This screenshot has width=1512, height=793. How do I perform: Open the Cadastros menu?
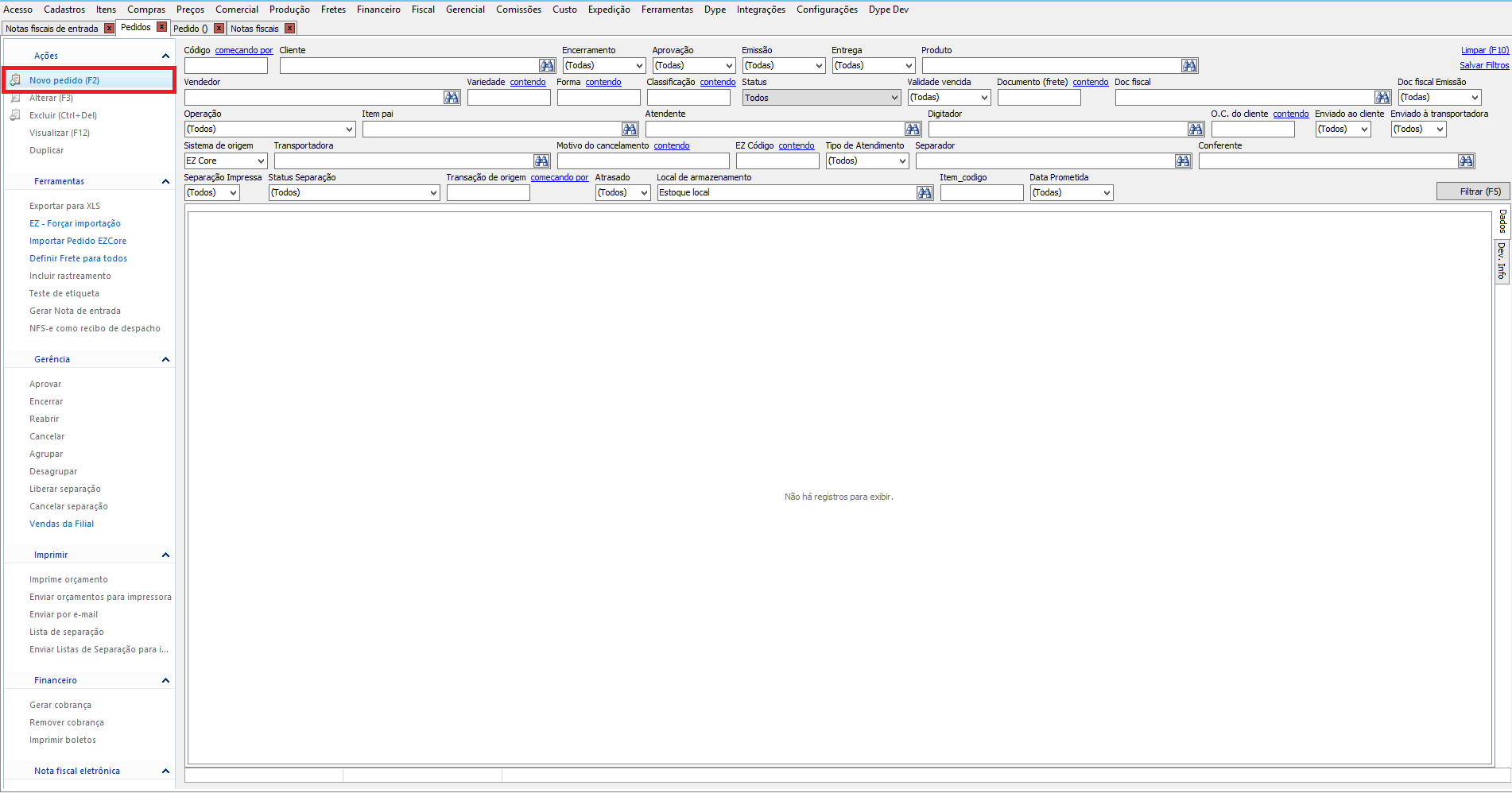coord(64,10)
